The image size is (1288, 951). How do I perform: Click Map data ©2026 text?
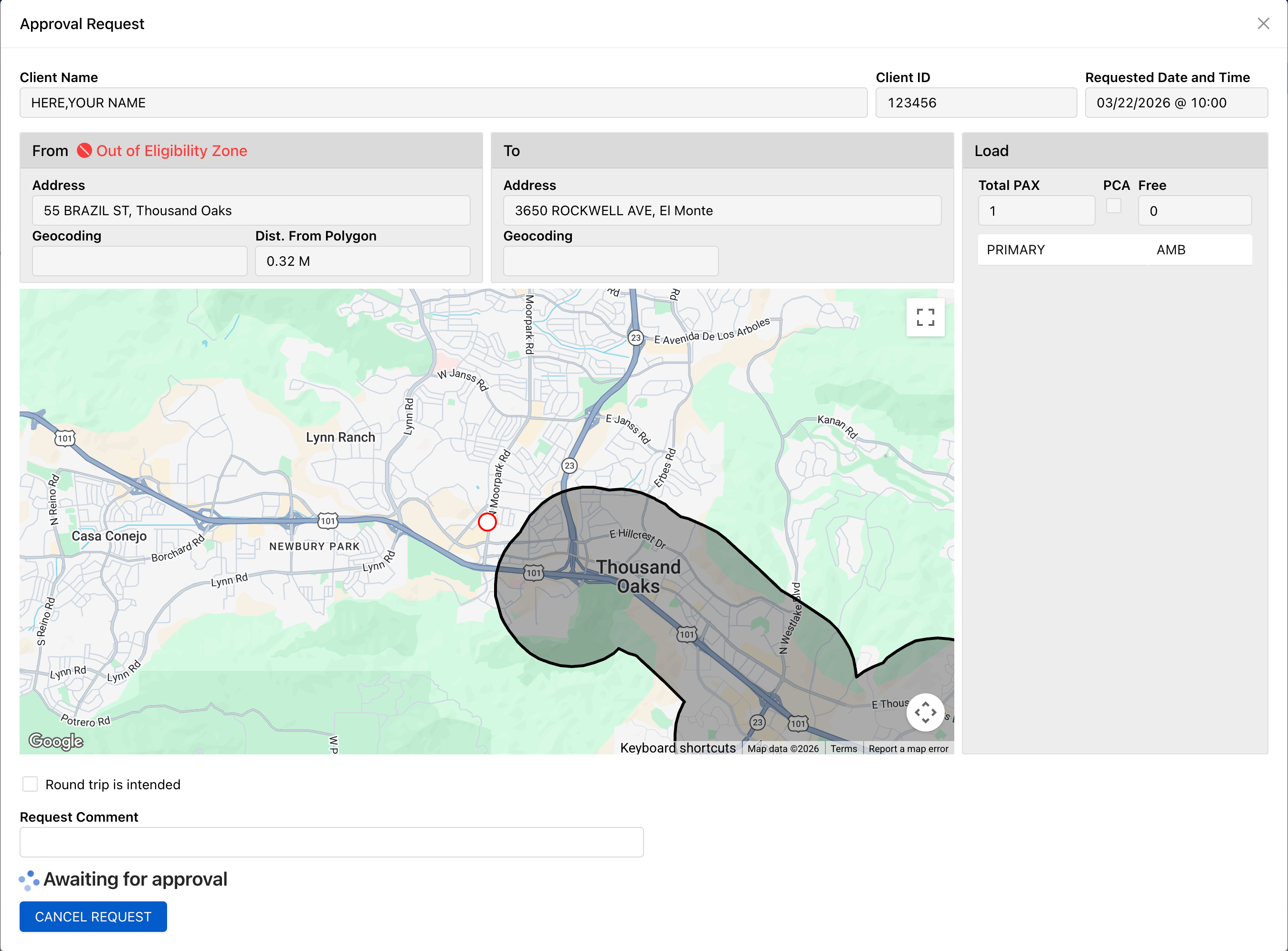[x=783, y=748]
